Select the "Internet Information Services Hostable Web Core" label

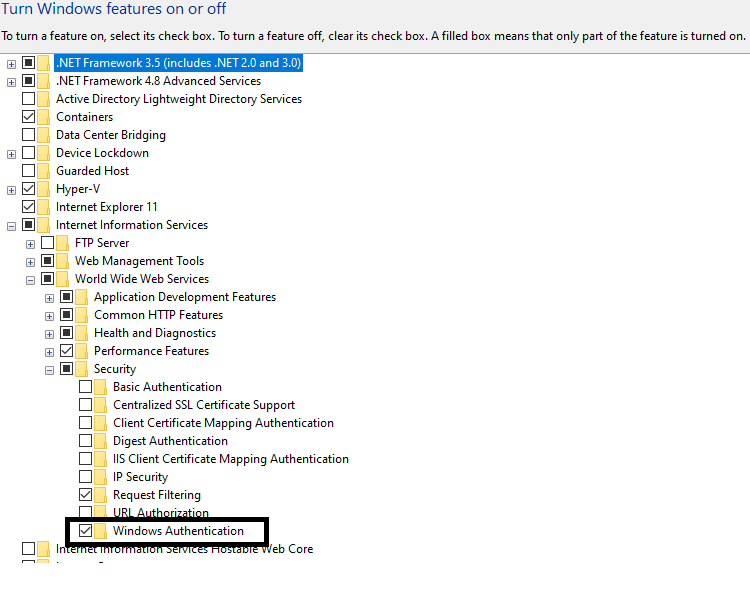[184, 549]
